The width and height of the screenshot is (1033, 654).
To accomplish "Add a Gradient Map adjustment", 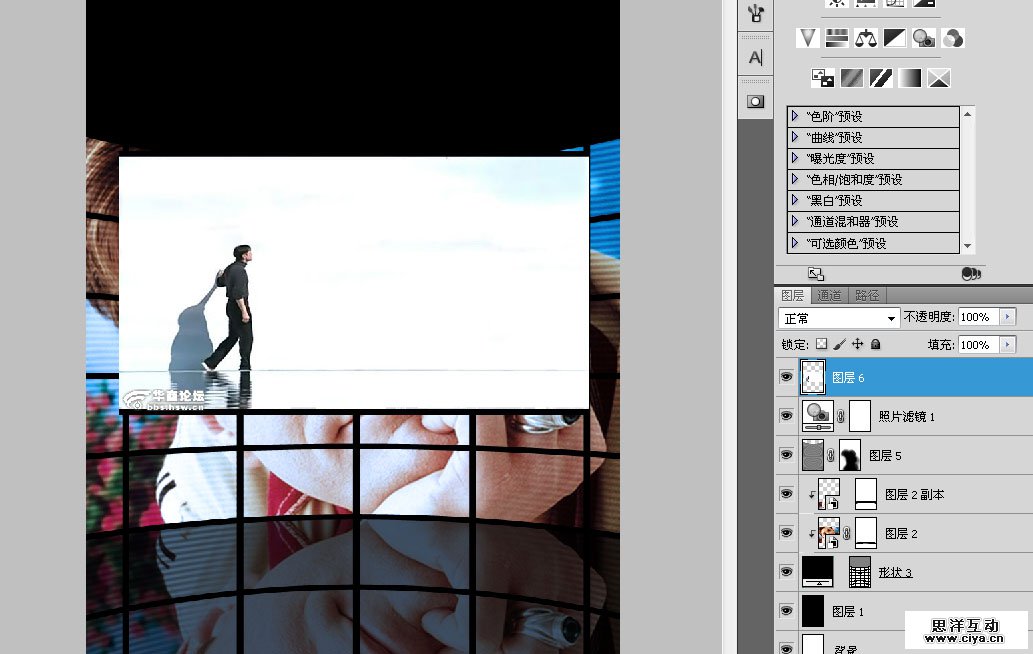I will click(x=909, y=78).
